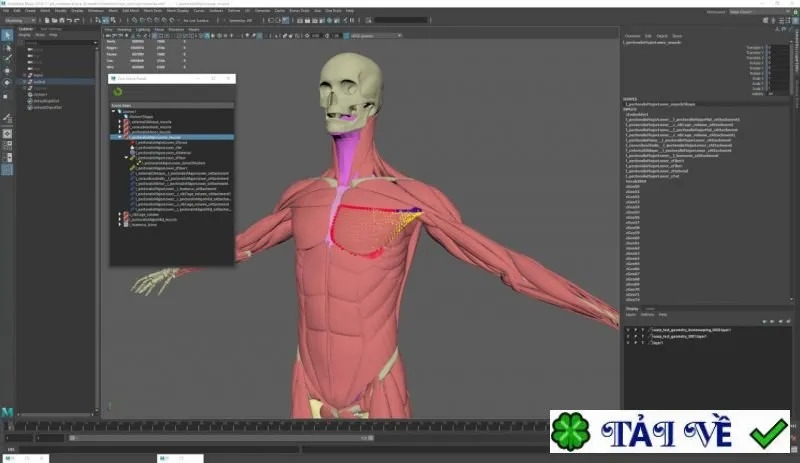Open the Workspace selector at top right
Viewport: 800px width, 463px height.
click(x=753, y=12)
